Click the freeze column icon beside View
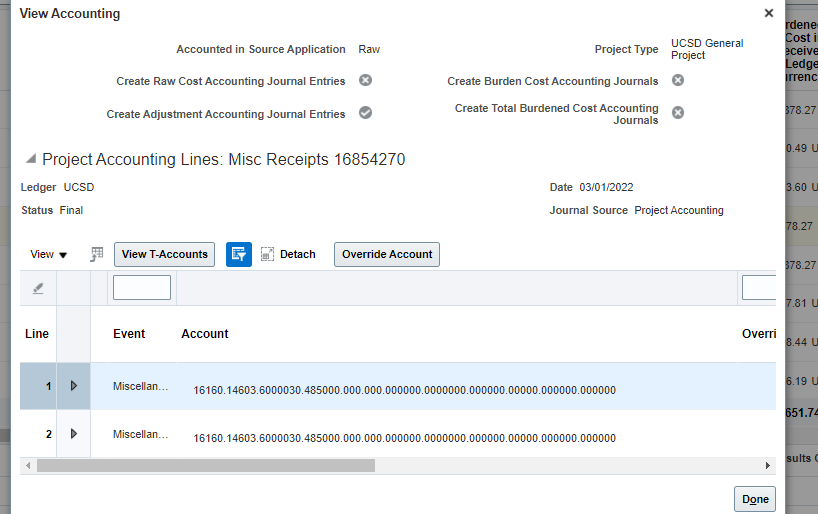Screen dimensions: 818x514 [97, 254]
